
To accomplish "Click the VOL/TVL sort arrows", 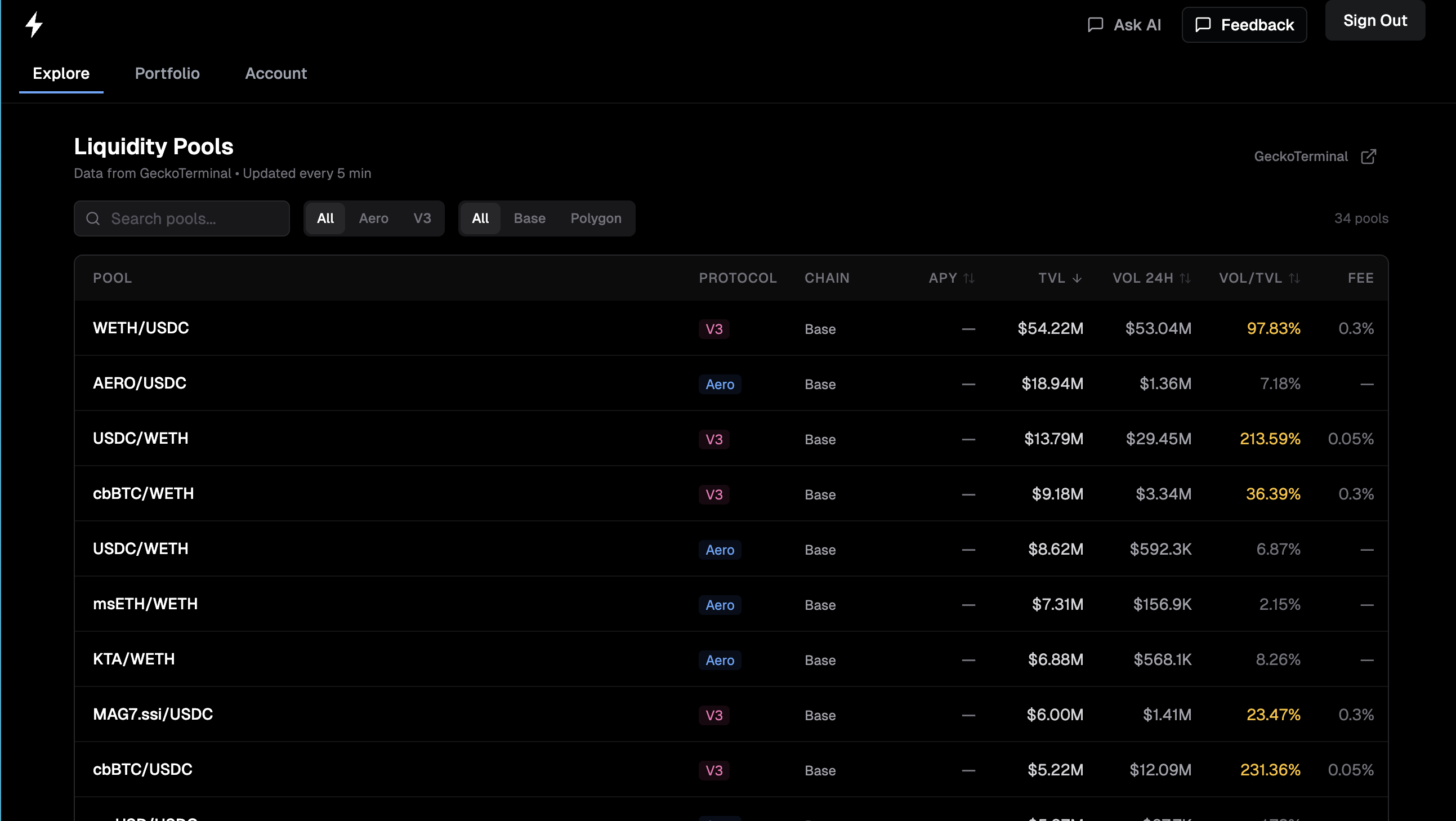I will 1294,278.
